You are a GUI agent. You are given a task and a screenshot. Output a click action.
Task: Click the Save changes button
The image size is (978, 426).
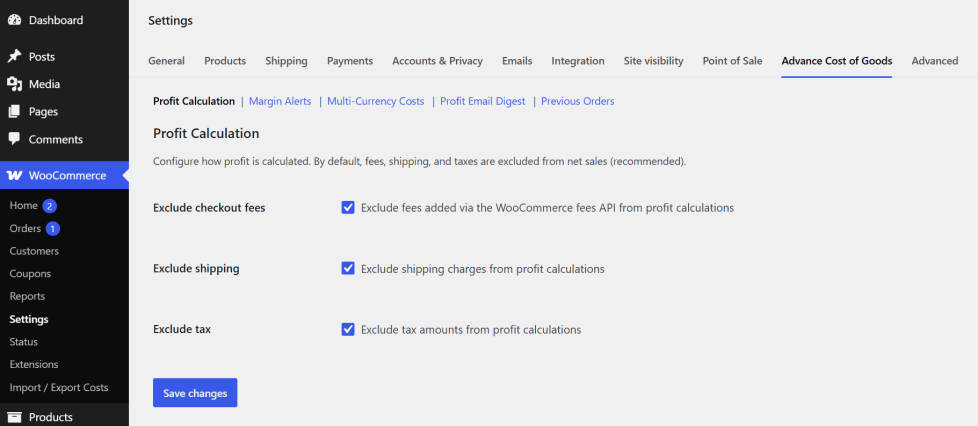[195, 393]
